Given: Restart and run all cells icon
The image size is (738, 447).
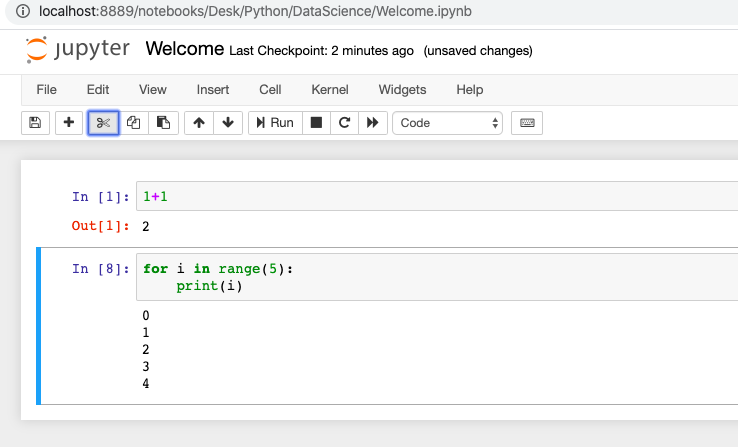Looking at the screenshot, I should click(373, 123).
